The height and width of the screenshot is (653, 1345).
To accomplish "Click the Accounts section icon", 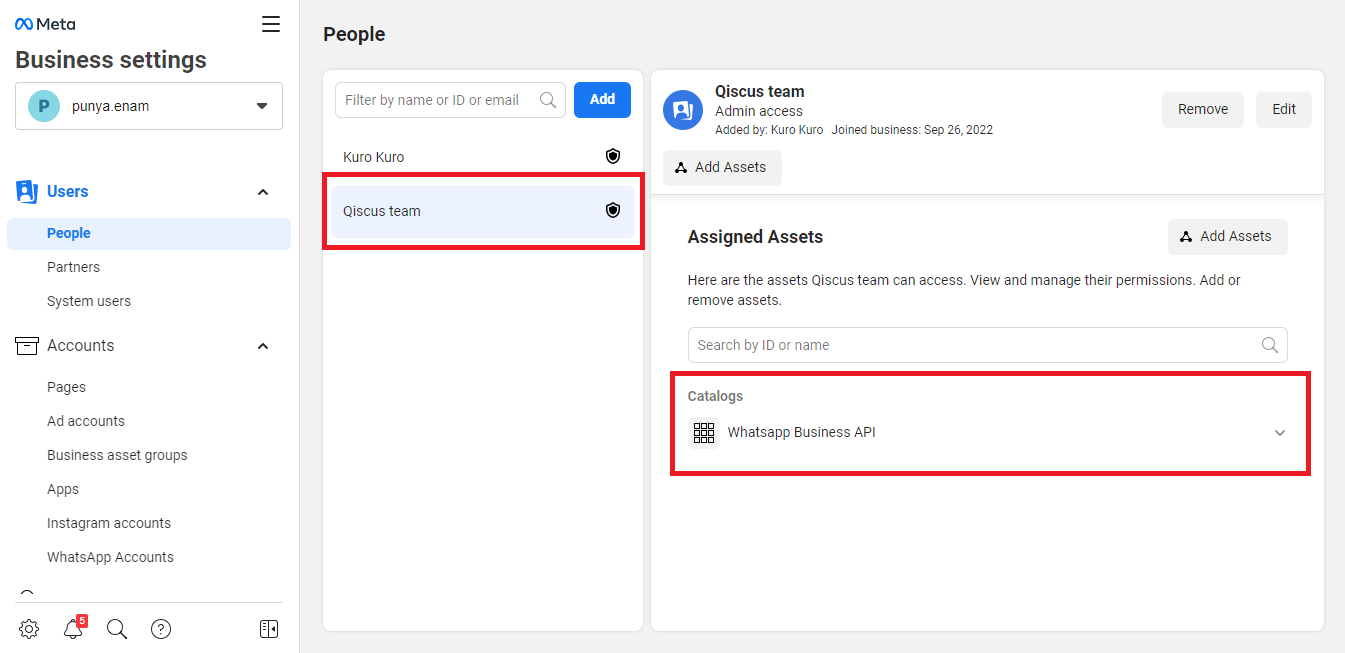I will [26, 345].
